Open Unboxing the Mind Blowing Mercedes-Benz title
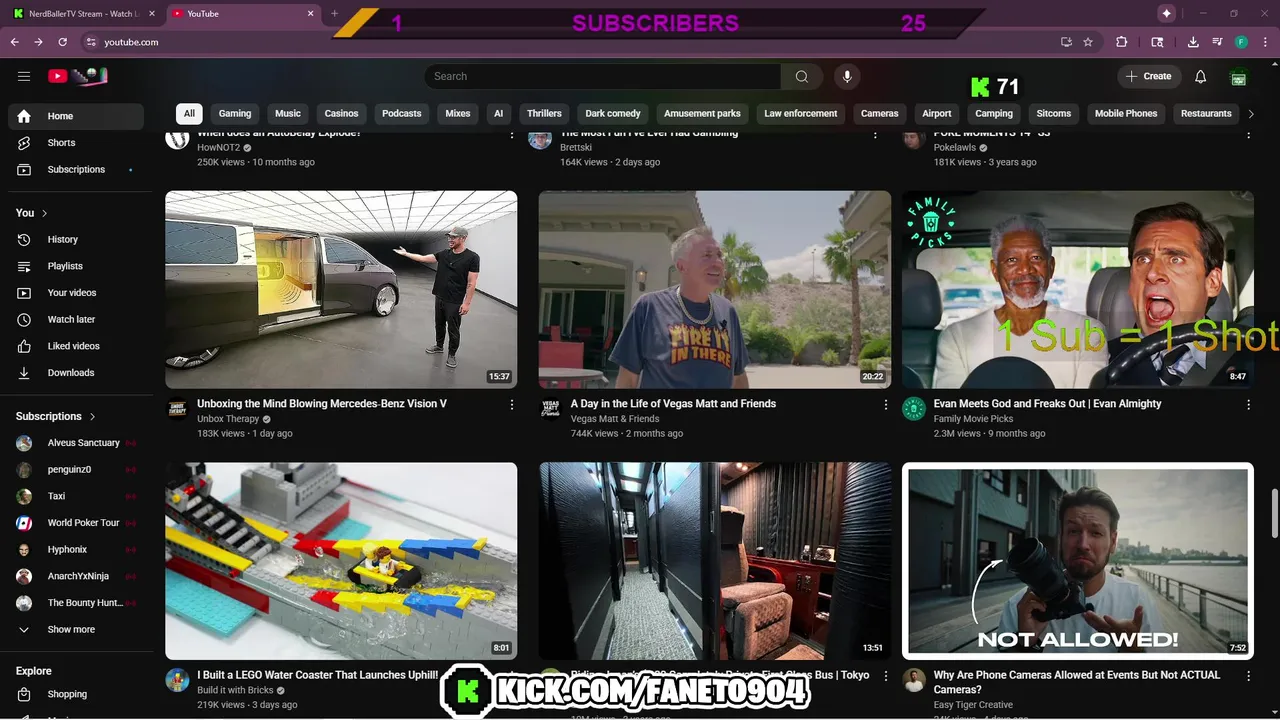This screenshot has width=1280, height=720. 322,404
